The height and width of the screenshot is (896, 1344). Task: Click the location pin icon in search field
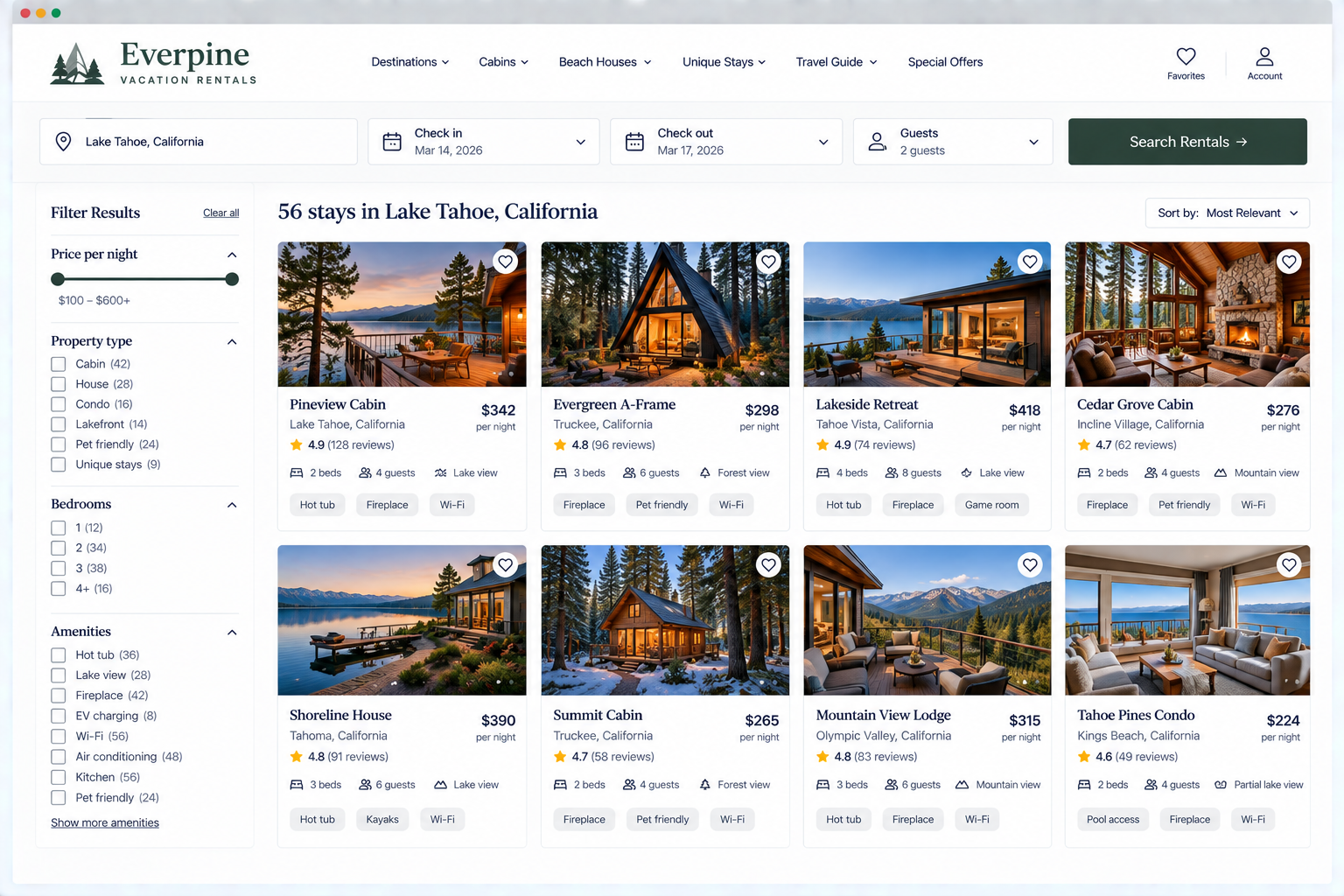(63, 142)
